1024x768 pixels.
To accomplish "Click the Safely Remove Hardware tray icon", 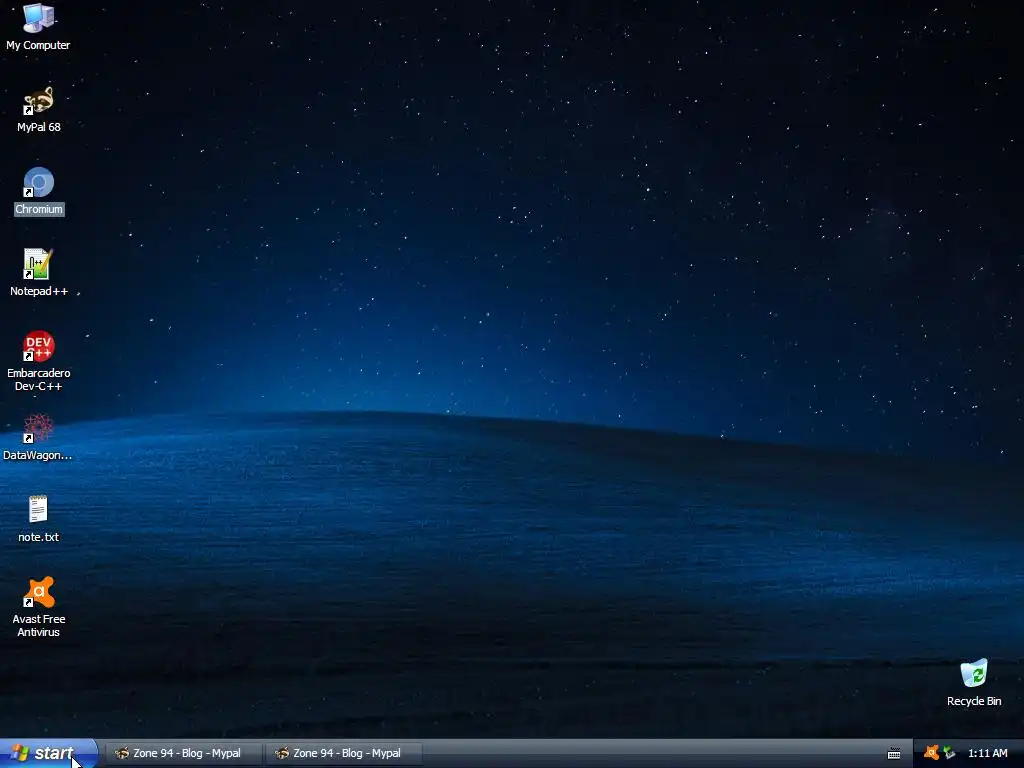I will 949,753.
